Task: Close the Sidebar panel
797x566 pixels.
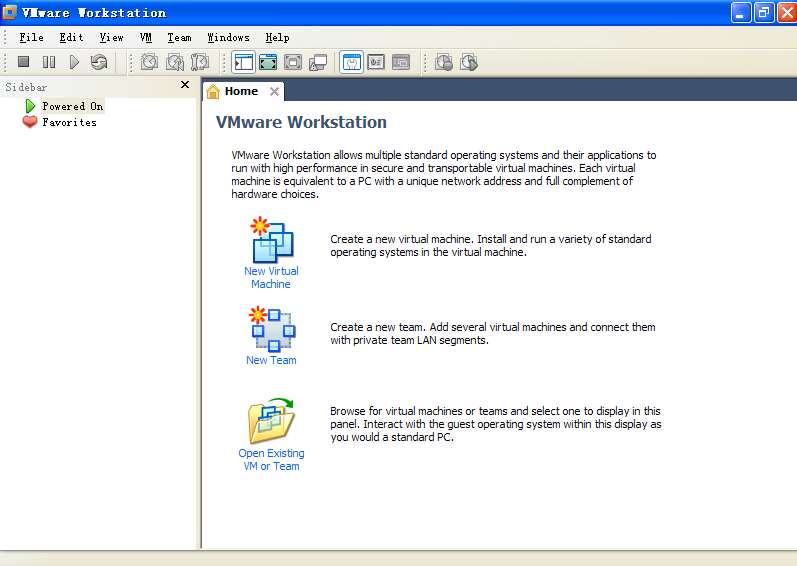Action: click(x=185, y=85)
